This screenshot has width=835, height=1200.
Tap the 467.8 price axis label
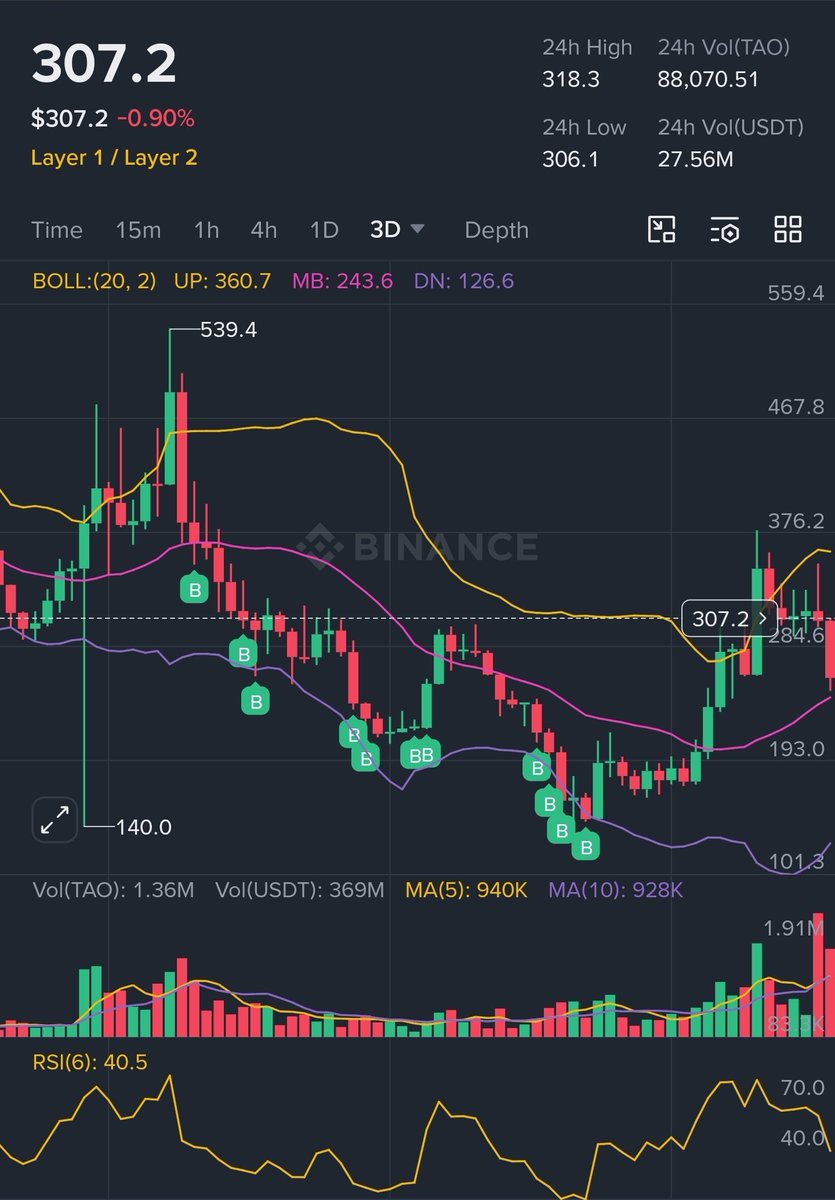click(796, 407)
